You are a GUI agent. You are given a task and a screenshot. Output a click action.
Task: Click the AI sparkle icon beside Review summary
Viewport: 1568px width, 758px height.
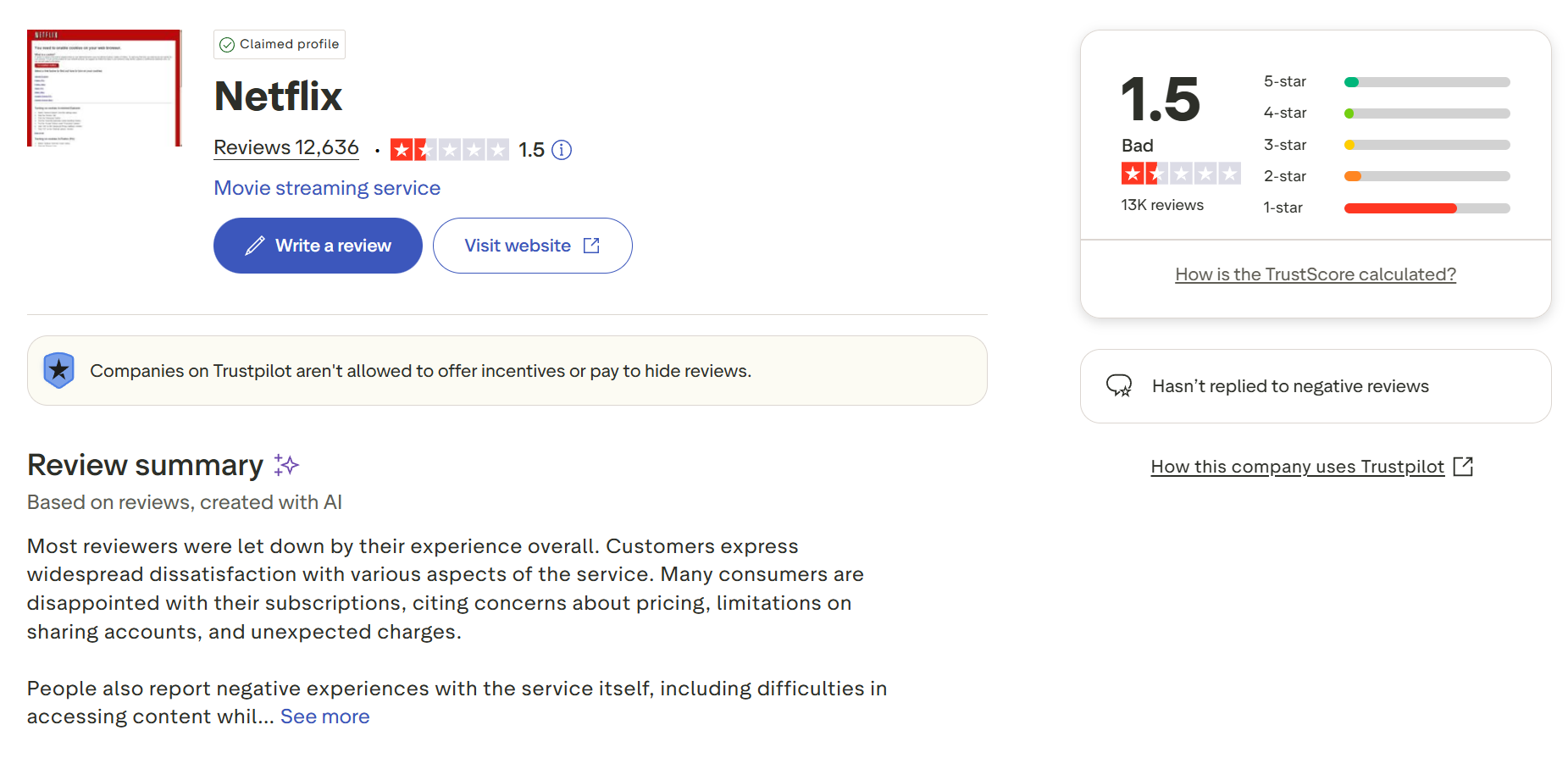[286, 465]
